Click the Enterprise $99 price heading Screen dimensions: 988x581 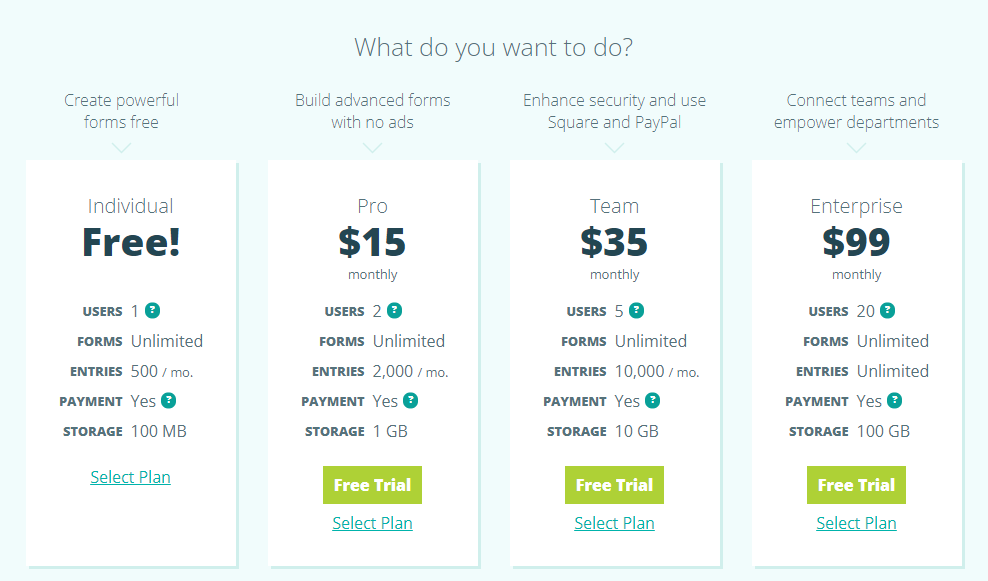click(x=856, y=242)
